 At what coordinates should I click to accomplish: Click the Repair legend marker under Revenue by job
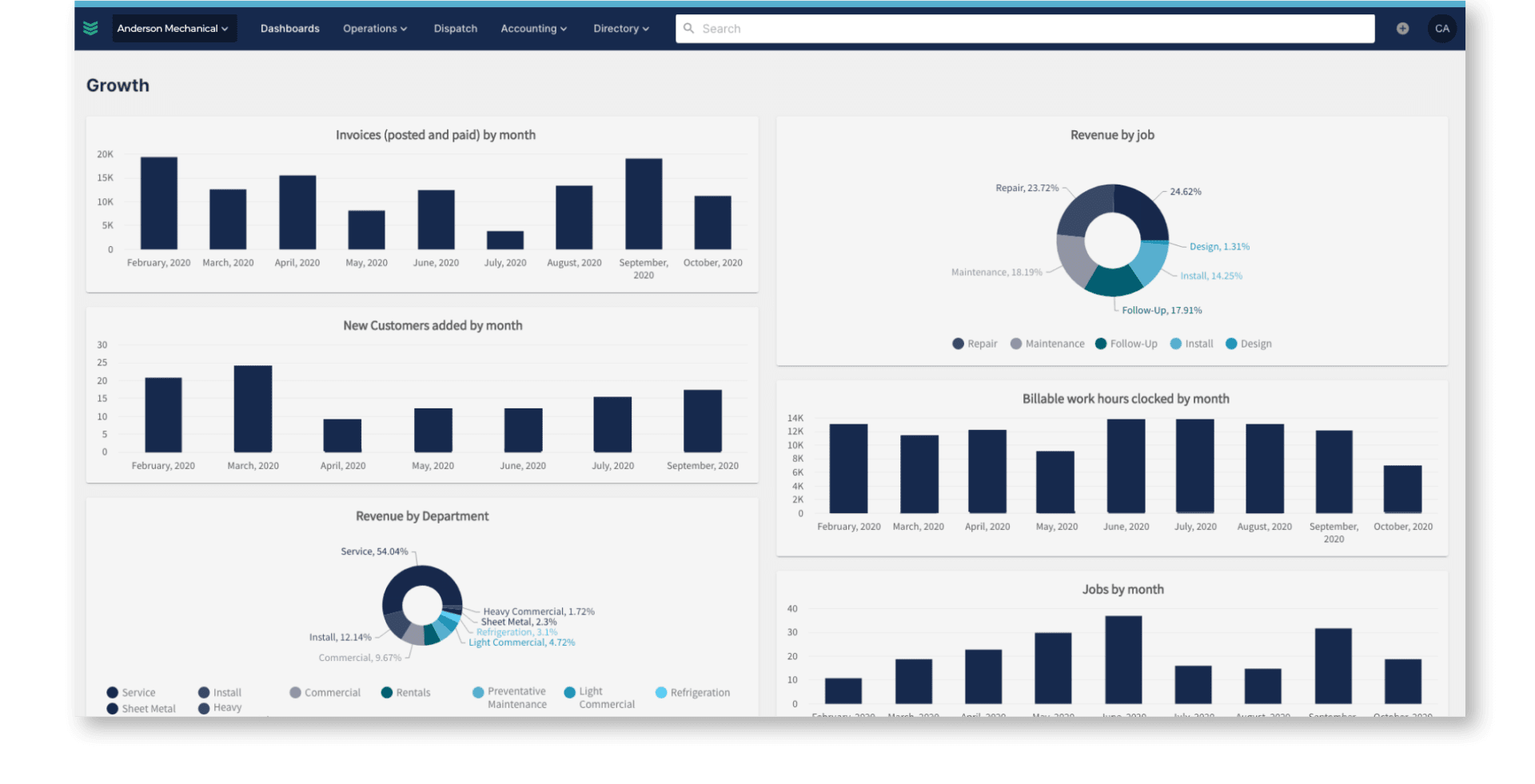pyautogui.click(x=956, y=344)
